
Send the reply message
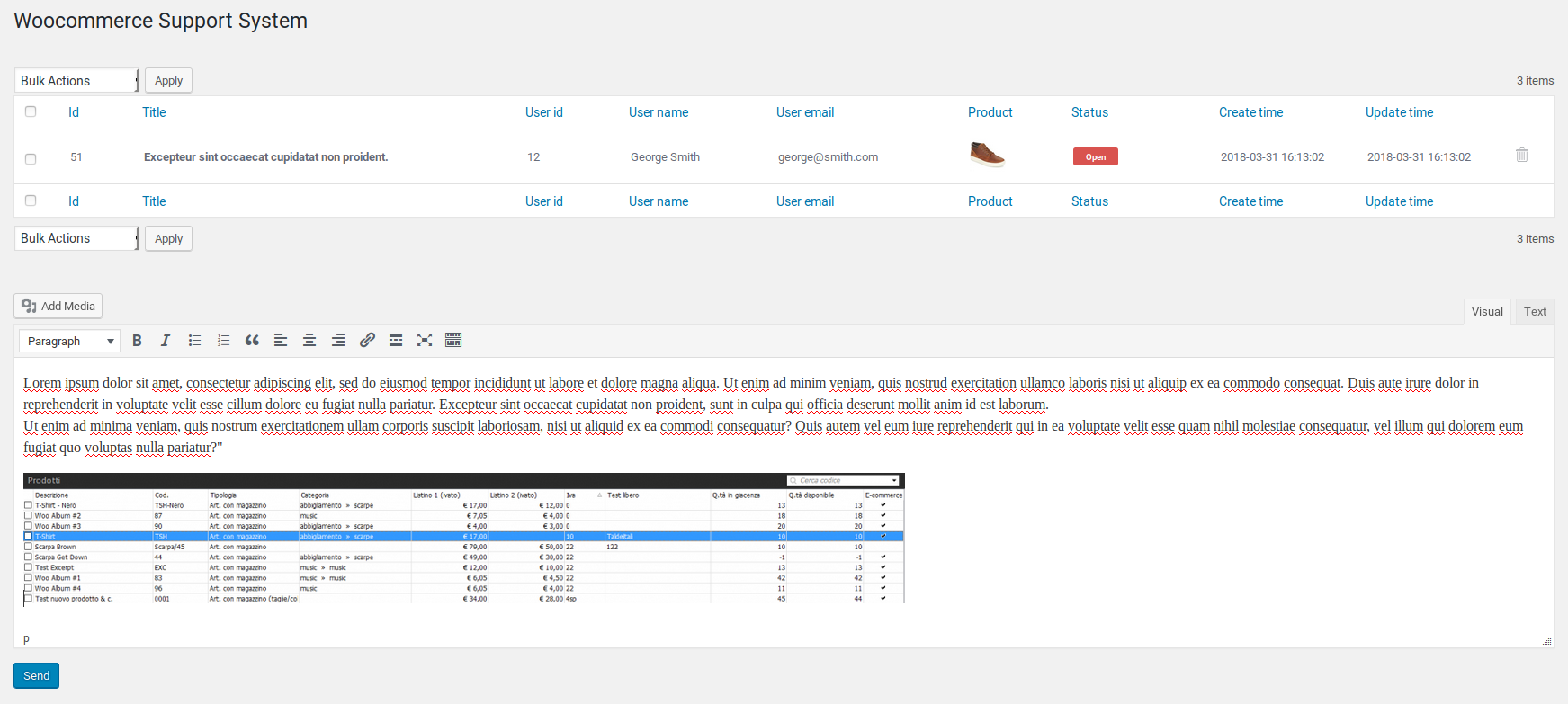tap(36, 675)
